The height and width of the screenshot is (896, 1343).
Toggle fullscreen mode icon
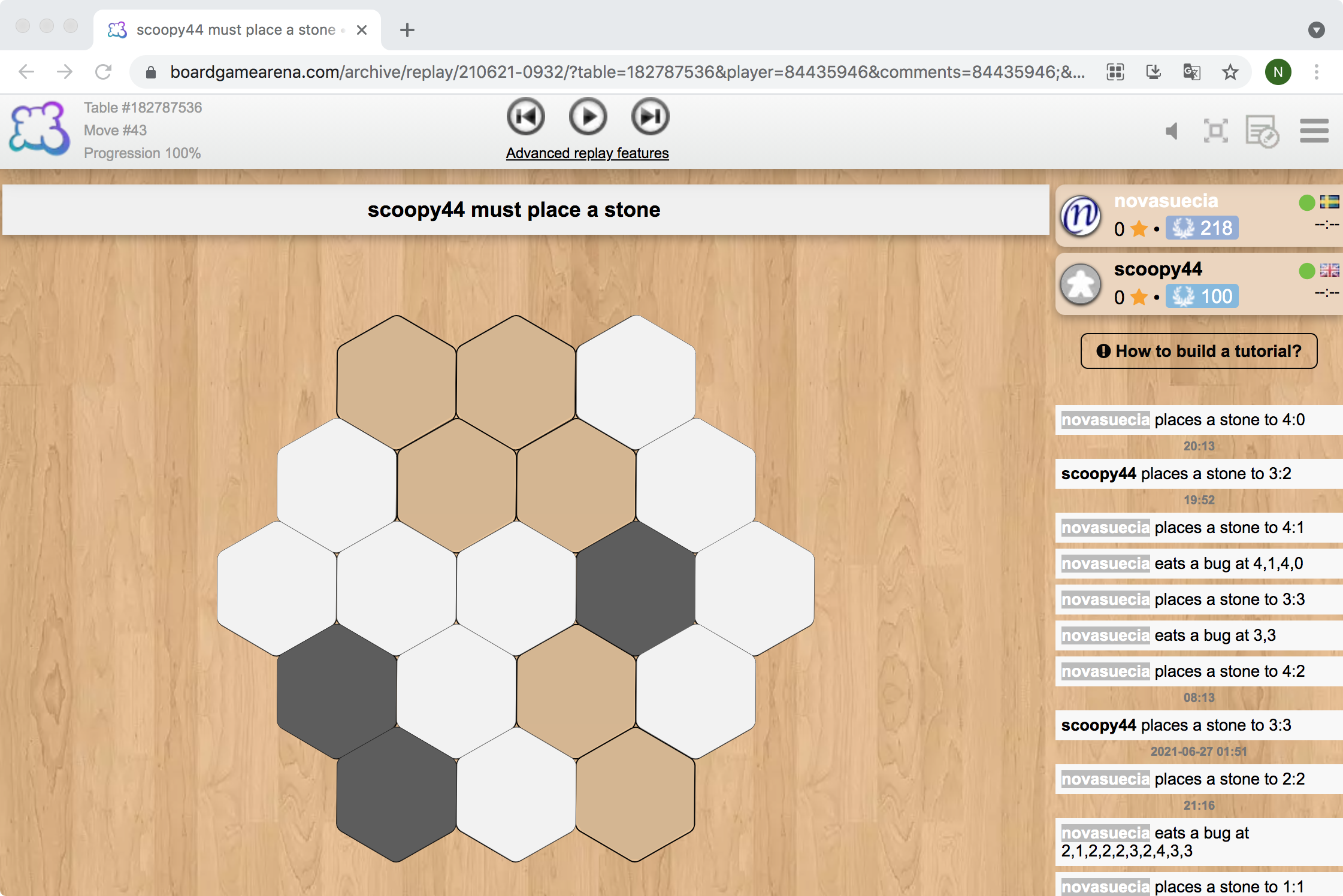click(x=1215, y=131)
